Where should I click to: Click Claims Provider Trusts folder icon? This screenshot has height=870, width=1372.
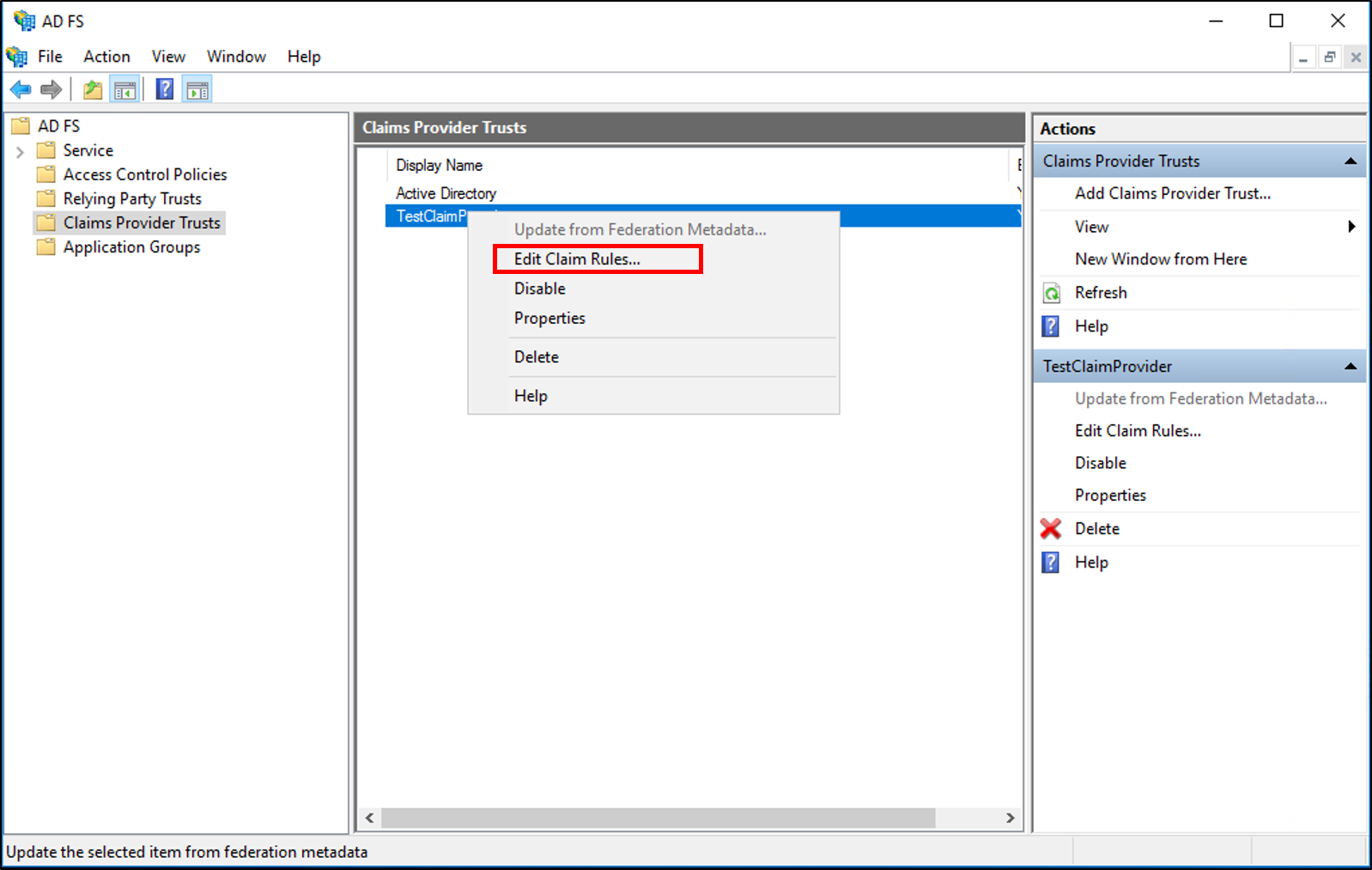pos(46,222)
